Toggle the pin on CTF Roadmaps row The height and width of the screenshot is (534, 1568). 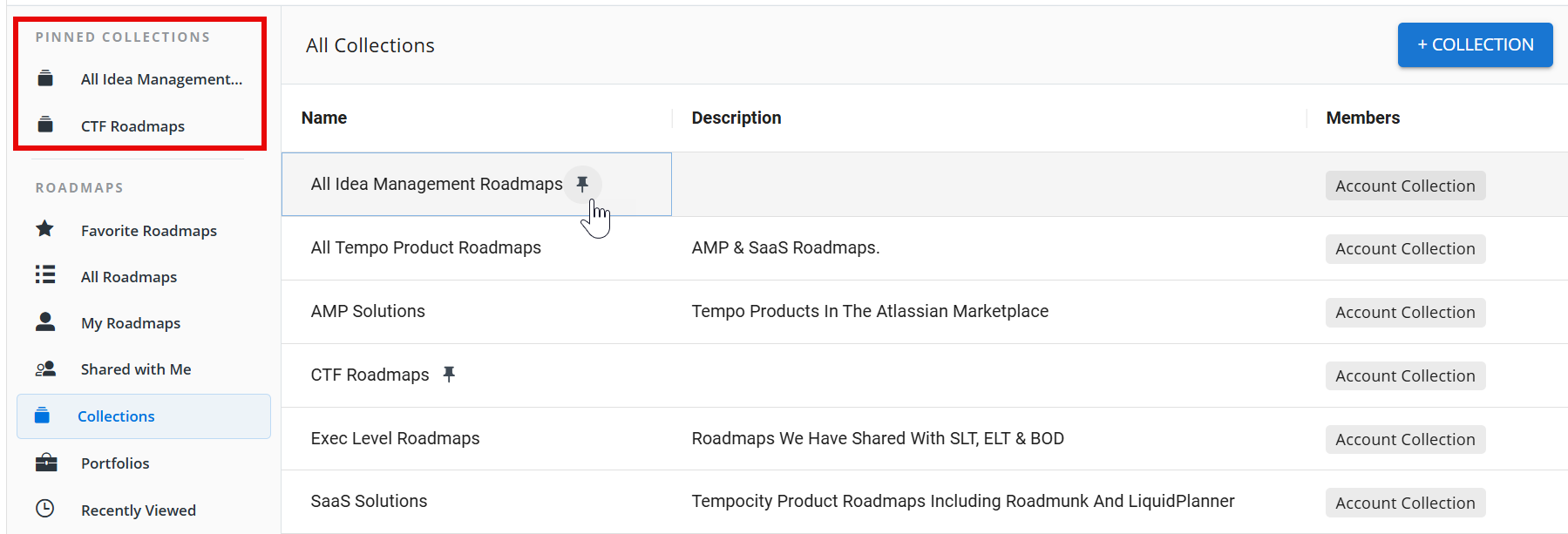(x=449, y=374)
